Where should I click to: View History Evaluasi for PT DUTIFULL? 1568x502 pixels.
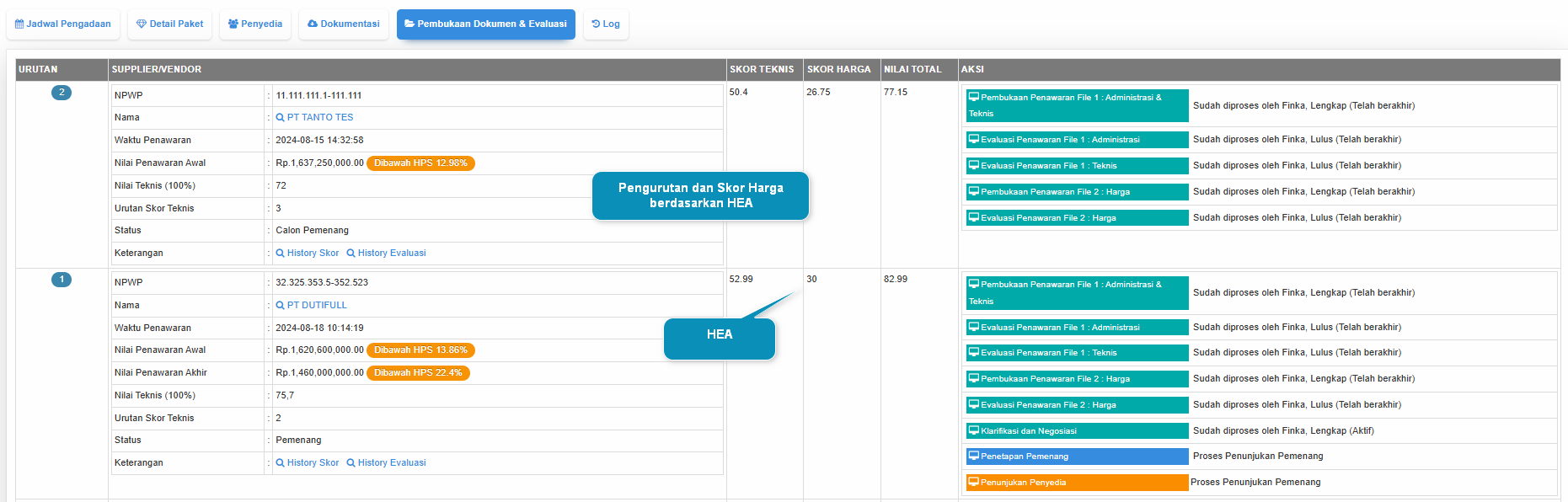[x=387, y=463]
